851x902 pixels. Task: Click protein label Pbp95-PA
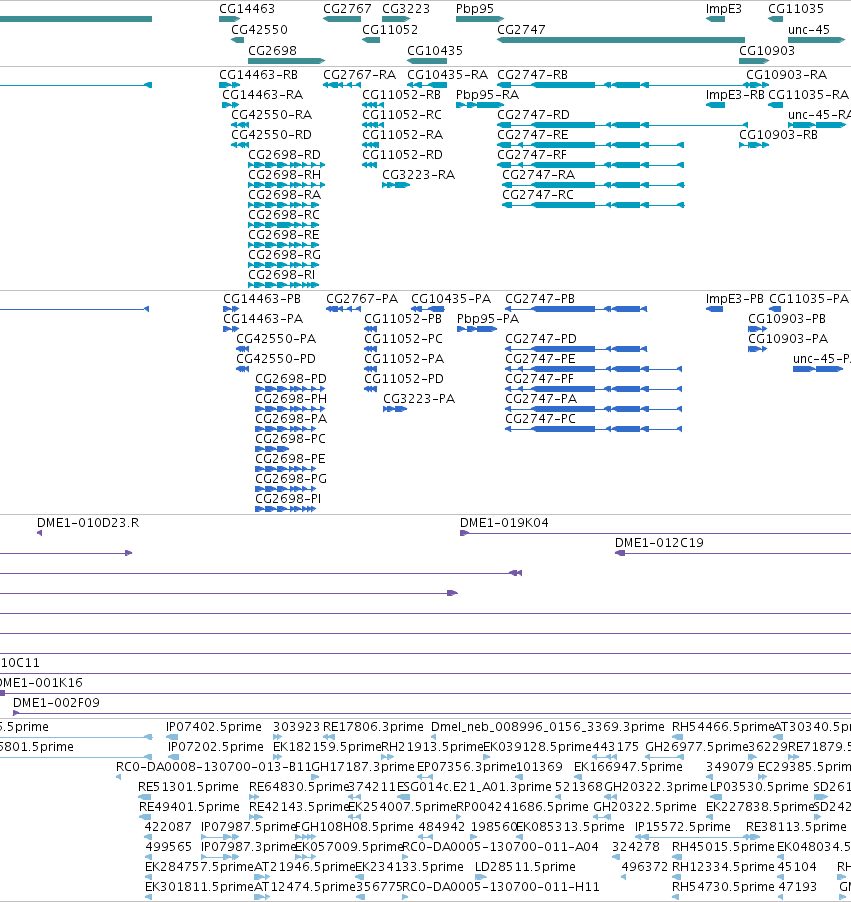[x=487, y=318]
